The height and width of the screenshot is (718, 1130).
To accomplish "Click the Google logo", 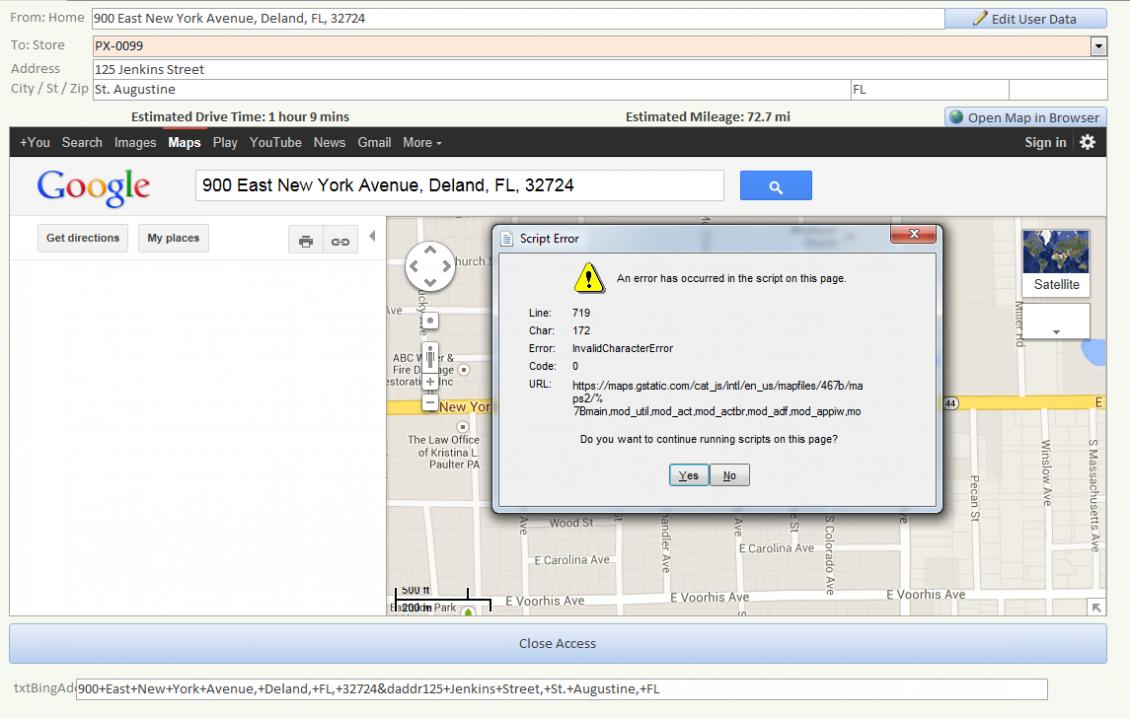I will point(94,187).
